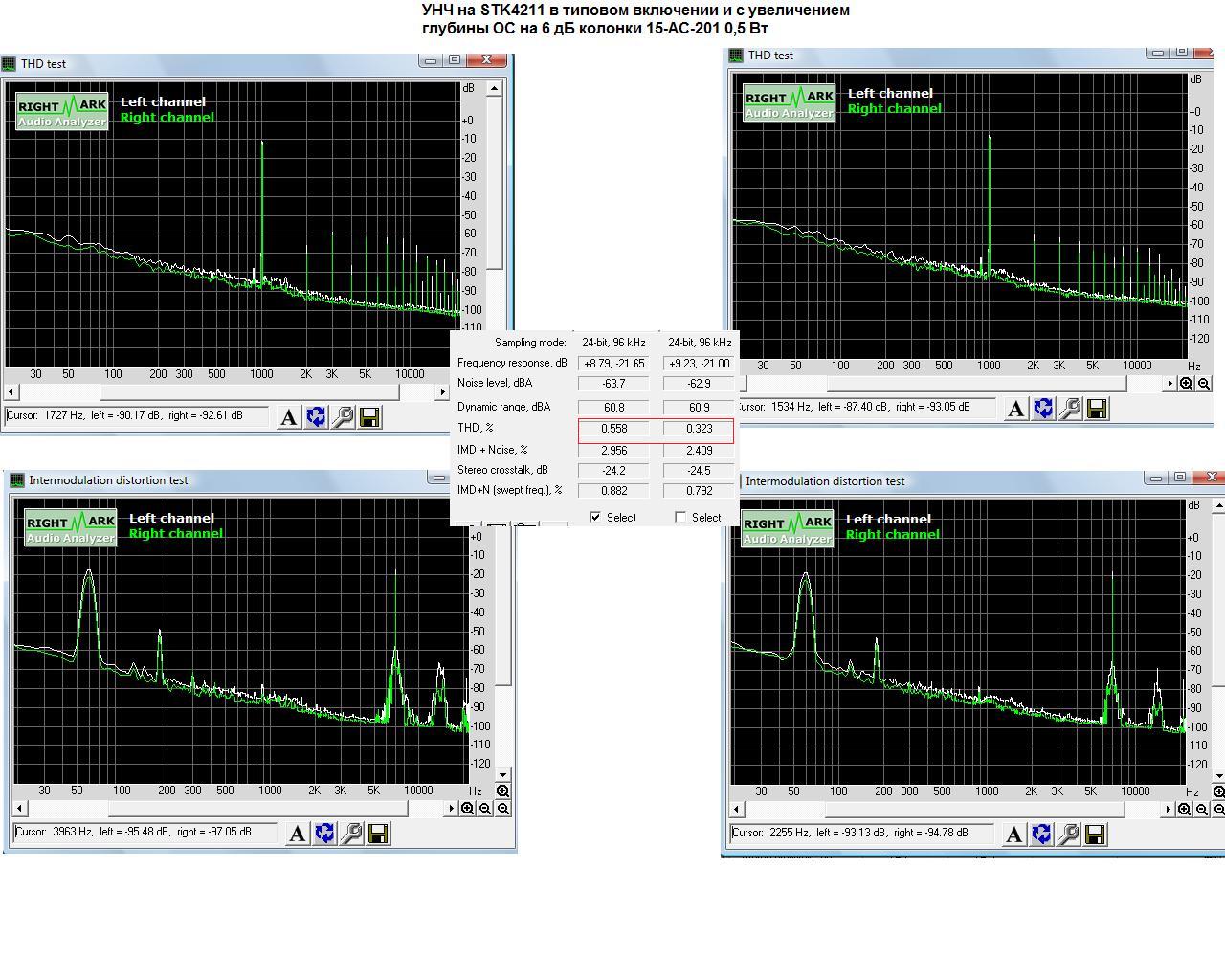The image size is (1225, 980).
Task: Click right scroll arrow in left THD test window
Action: (442, 391)
